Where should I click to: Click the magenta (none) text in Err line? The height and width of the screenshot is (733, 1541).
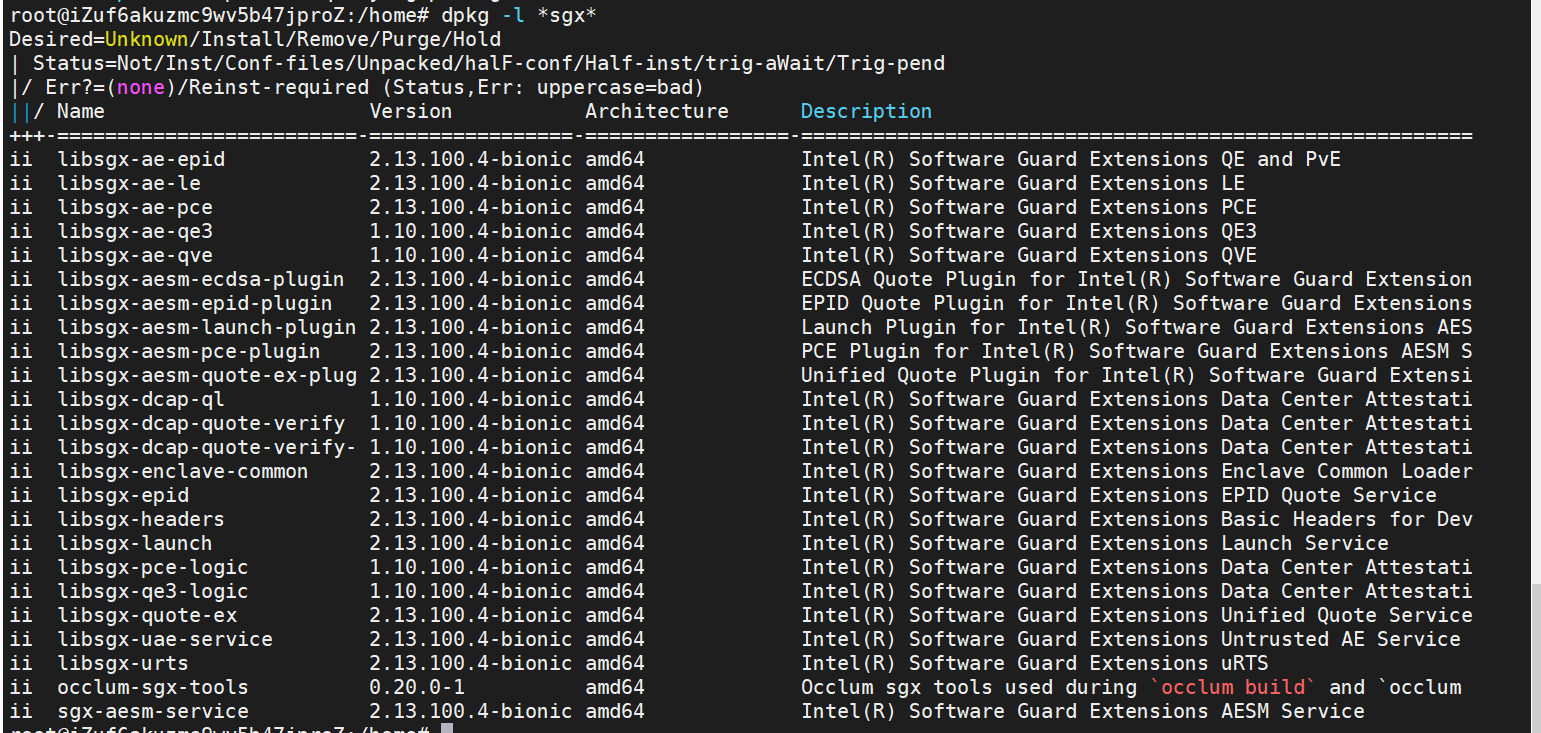point(138,86)
